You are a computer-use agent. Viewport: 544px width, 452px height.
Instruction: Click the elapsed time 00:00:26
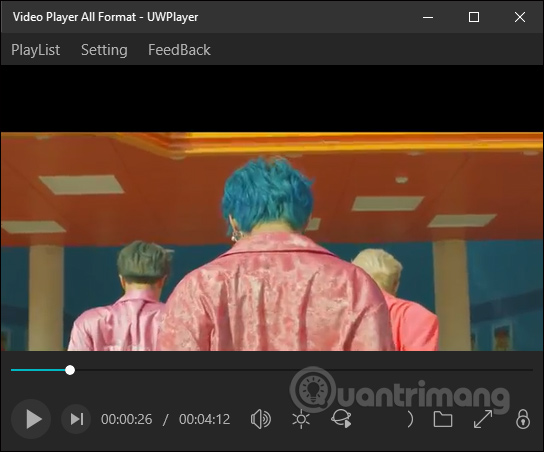click(126, 419)
